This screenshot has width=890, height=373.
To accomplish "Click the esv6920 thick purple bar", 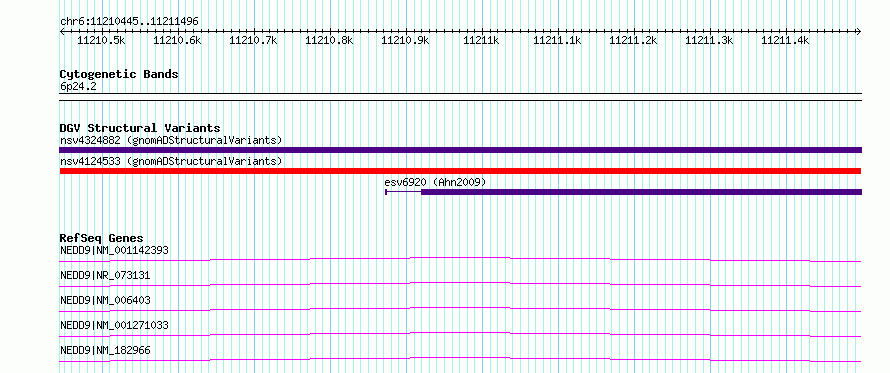I will [641, 192].
